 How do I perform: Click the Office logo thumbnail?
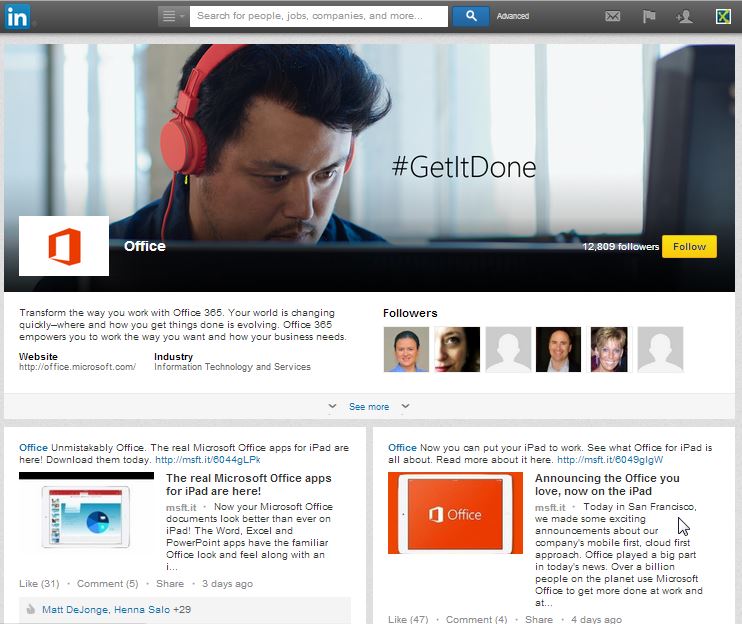pos(64,246)
